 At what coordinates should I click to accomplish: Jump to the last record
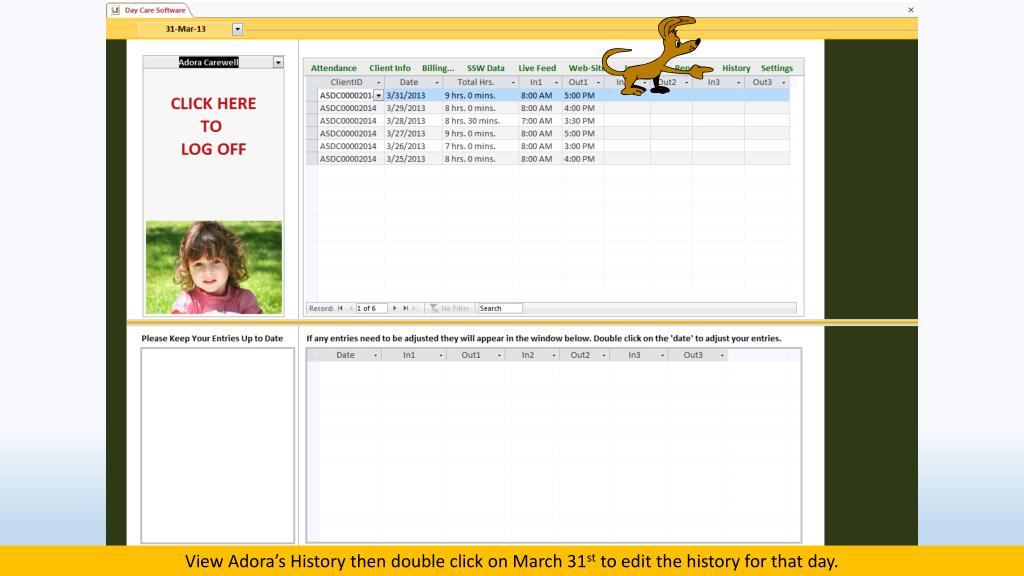click(x=406, y=308)
